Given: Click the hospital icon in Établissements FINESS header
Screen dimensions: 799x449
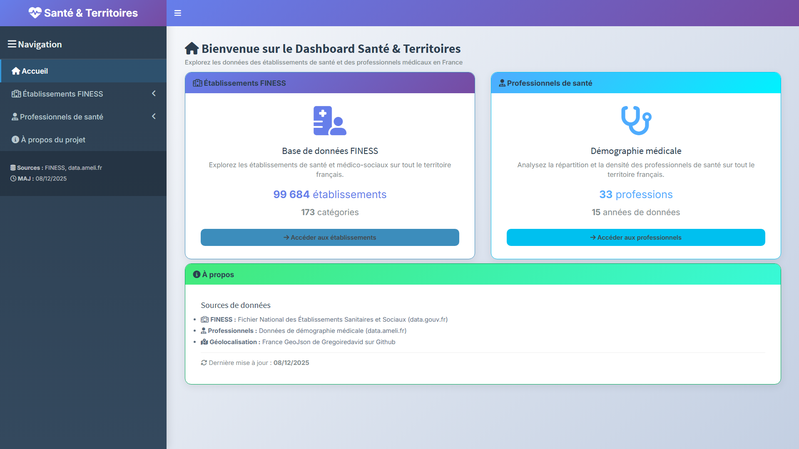Looking at the screenshot, I should (198, 83).
